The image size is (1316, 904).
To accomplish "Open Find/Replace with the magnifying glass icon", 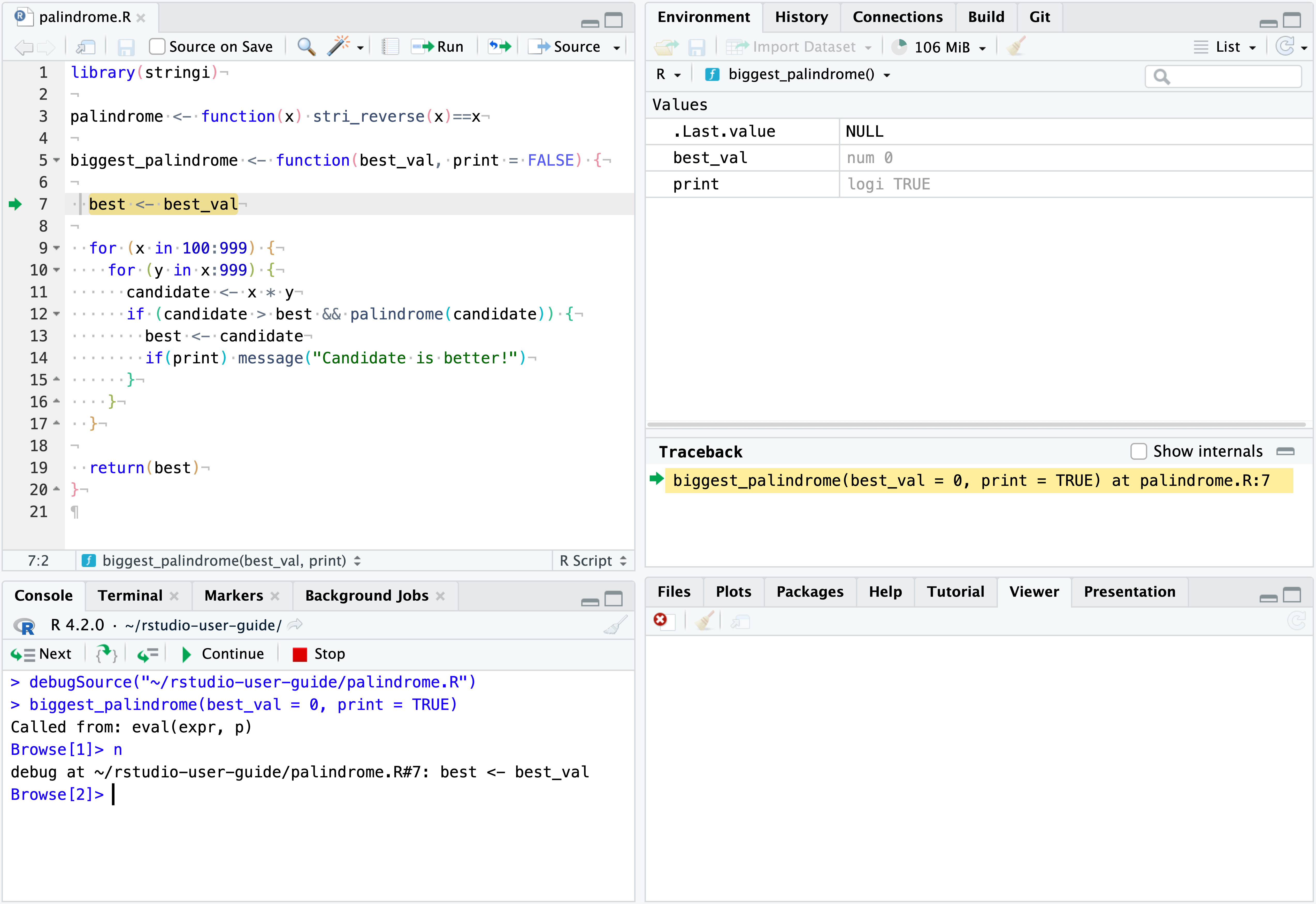I will [x=306, y=47].
